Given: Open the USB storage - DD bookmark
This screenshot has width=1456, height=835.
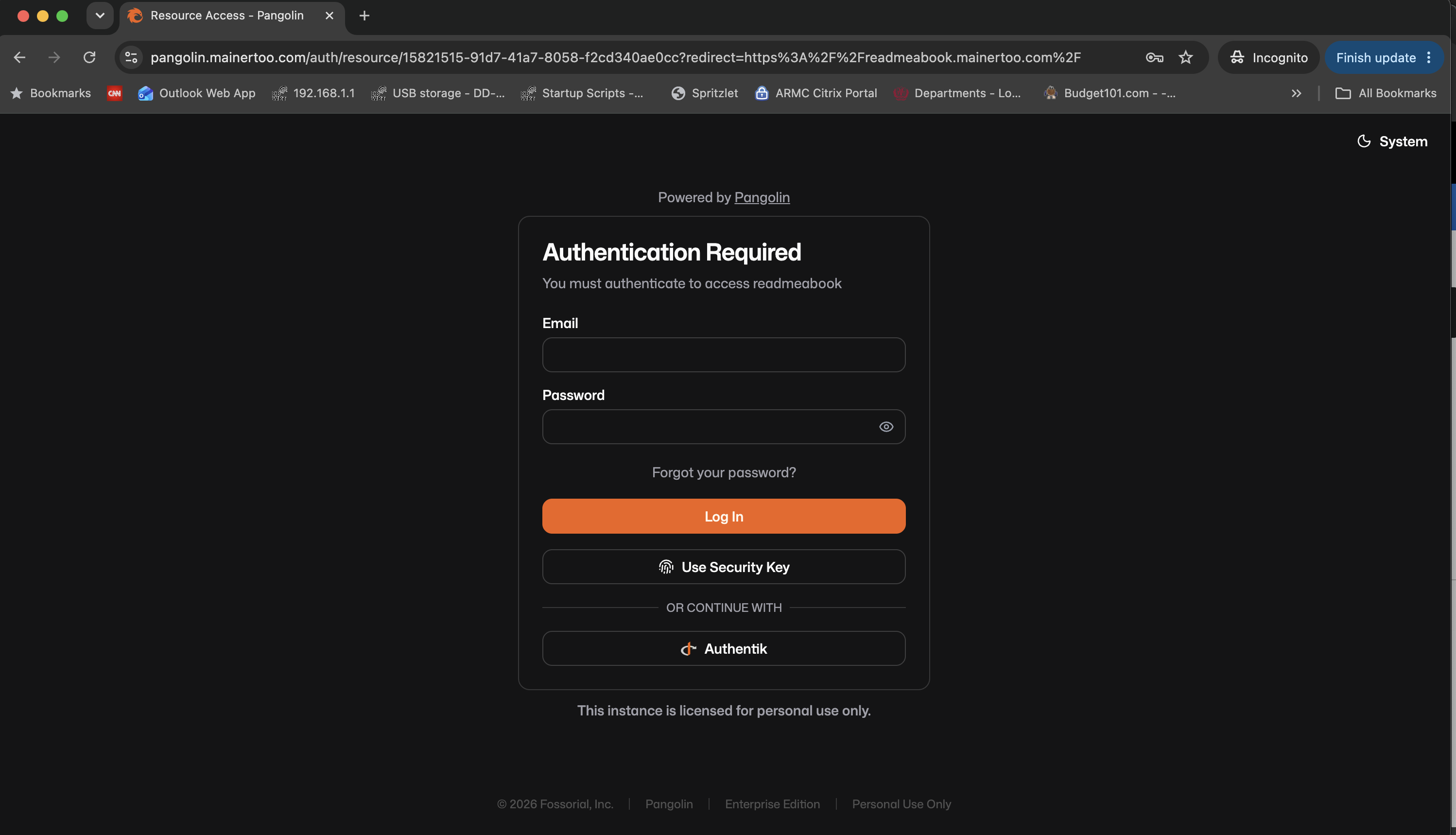Looking at the screenshot, I should point(438,93).
